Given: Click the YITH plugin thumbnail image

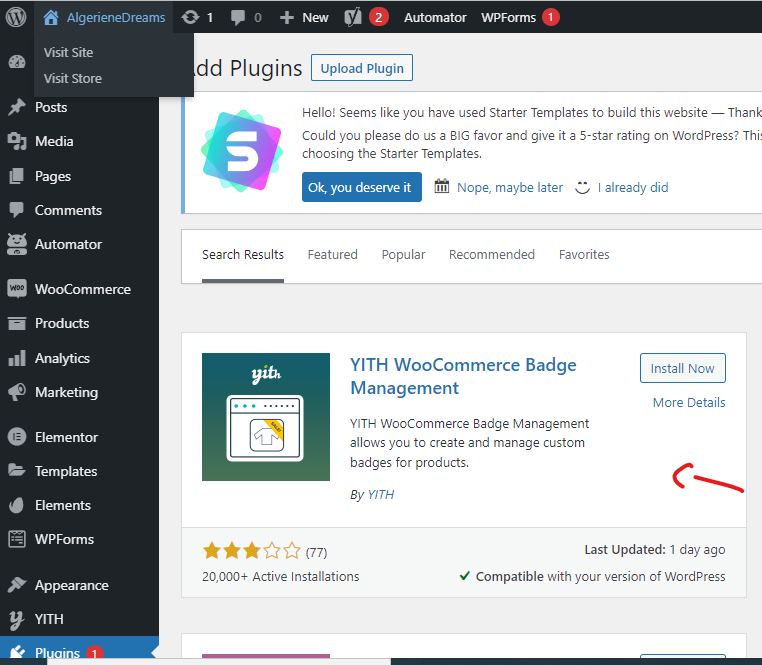Looking at the screenshot, I should 266,417.
